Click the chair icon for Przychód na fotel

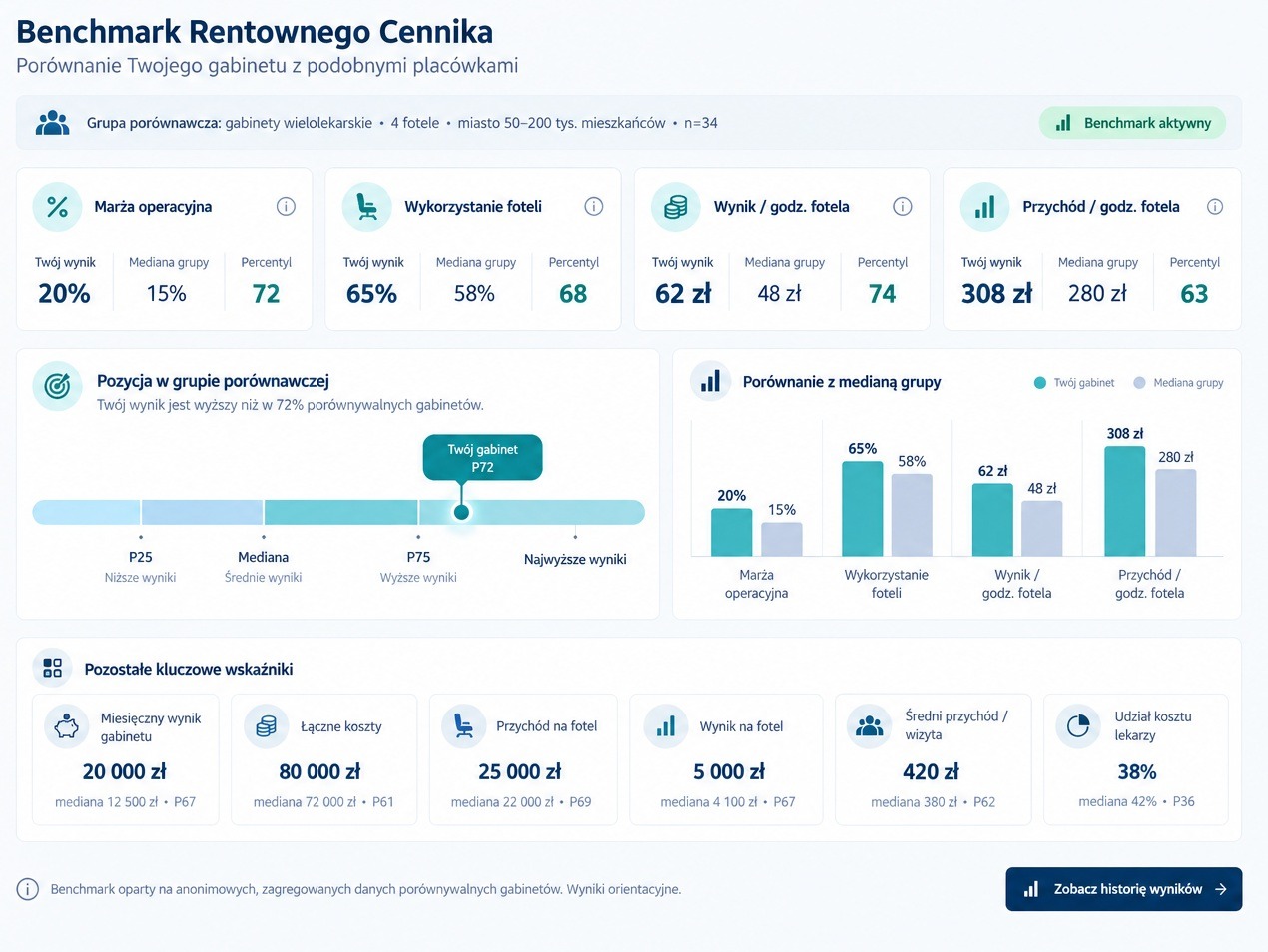point(463,726)
